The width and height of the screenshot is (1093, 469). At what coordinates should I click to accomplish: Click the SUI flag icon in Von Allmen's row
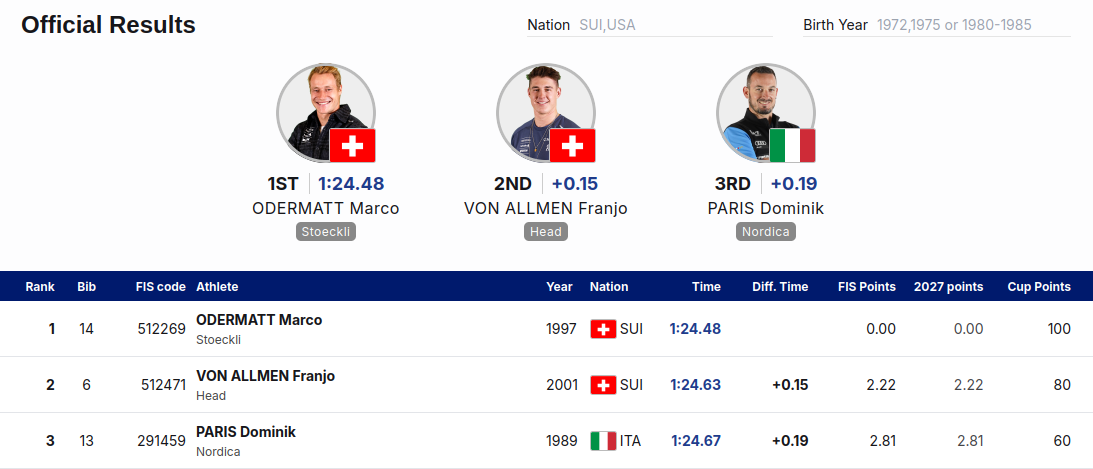tap(603, 385)
